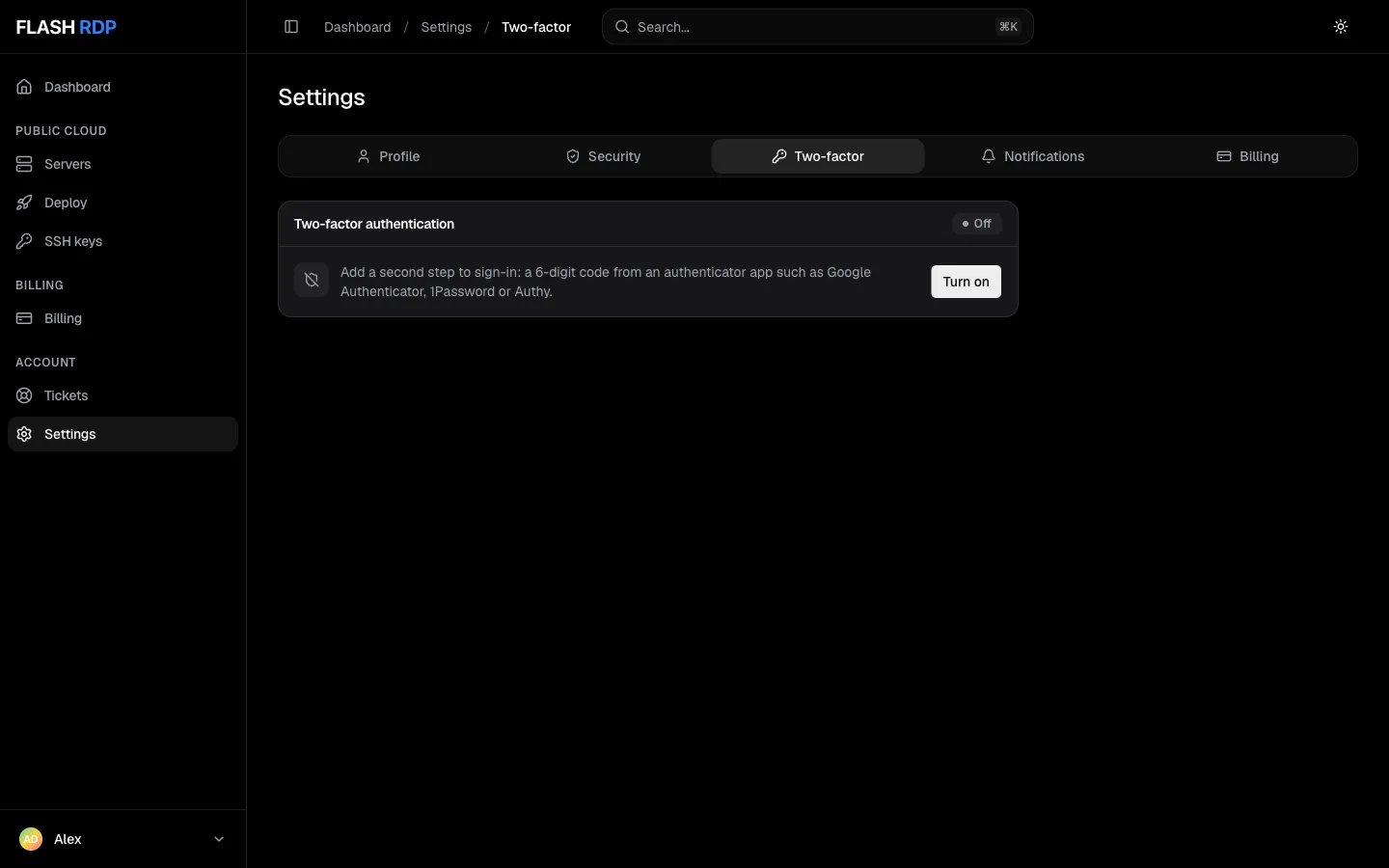Open the Notifications settings tab
This screenshot has width=1389, height=868.
click(1033, 156)
